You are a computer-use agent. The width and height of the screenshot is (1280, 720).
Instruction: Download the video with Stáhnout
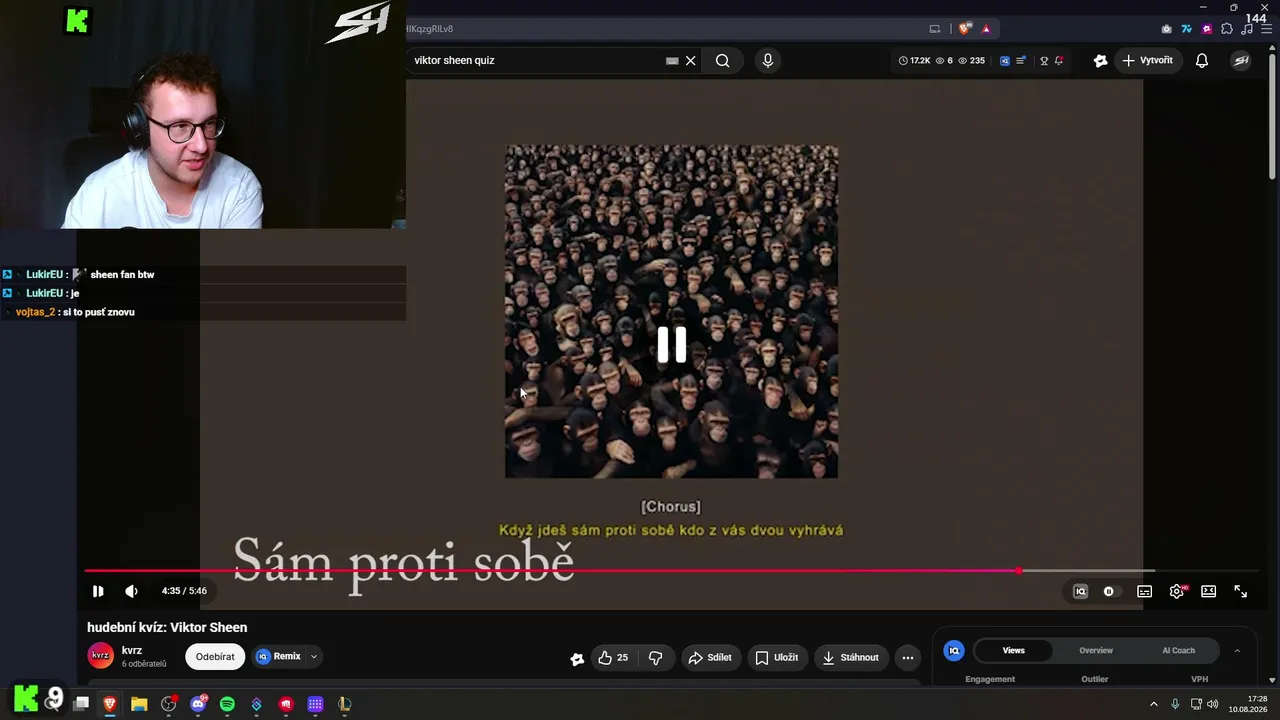851,657
